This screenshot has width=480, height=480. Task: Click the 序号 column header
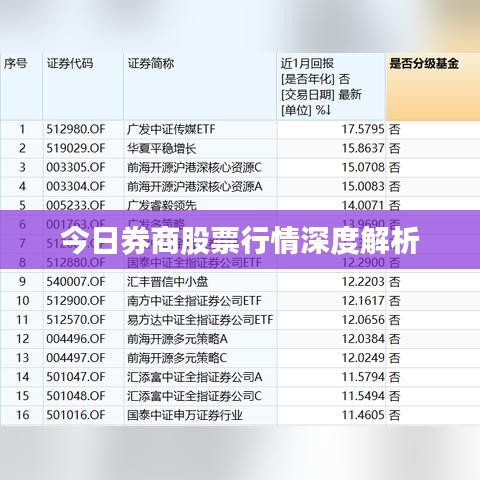click(x=15, y=63)
